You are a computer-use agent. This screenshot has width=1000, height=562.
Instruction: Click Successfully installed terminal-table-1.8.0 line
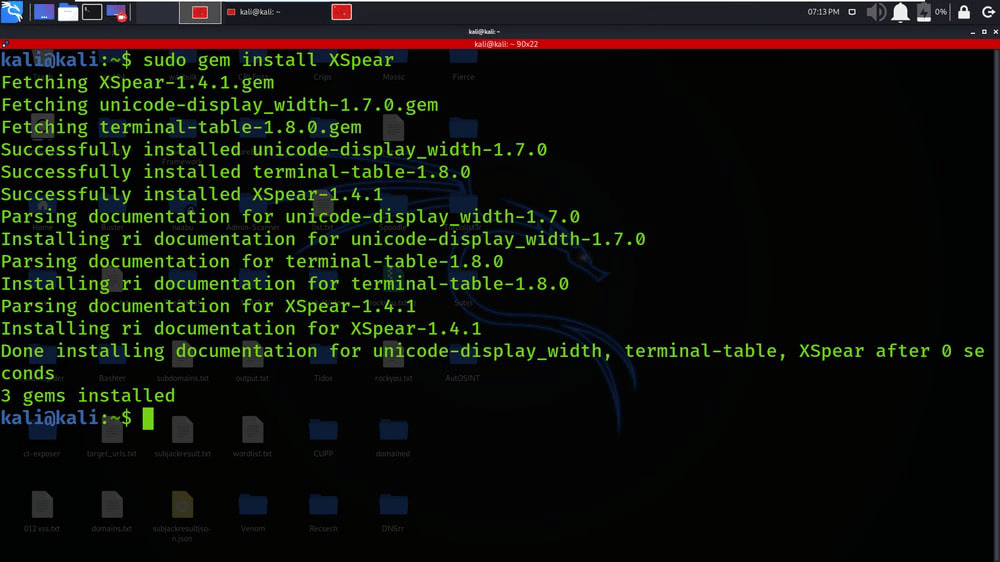point(235,172)
